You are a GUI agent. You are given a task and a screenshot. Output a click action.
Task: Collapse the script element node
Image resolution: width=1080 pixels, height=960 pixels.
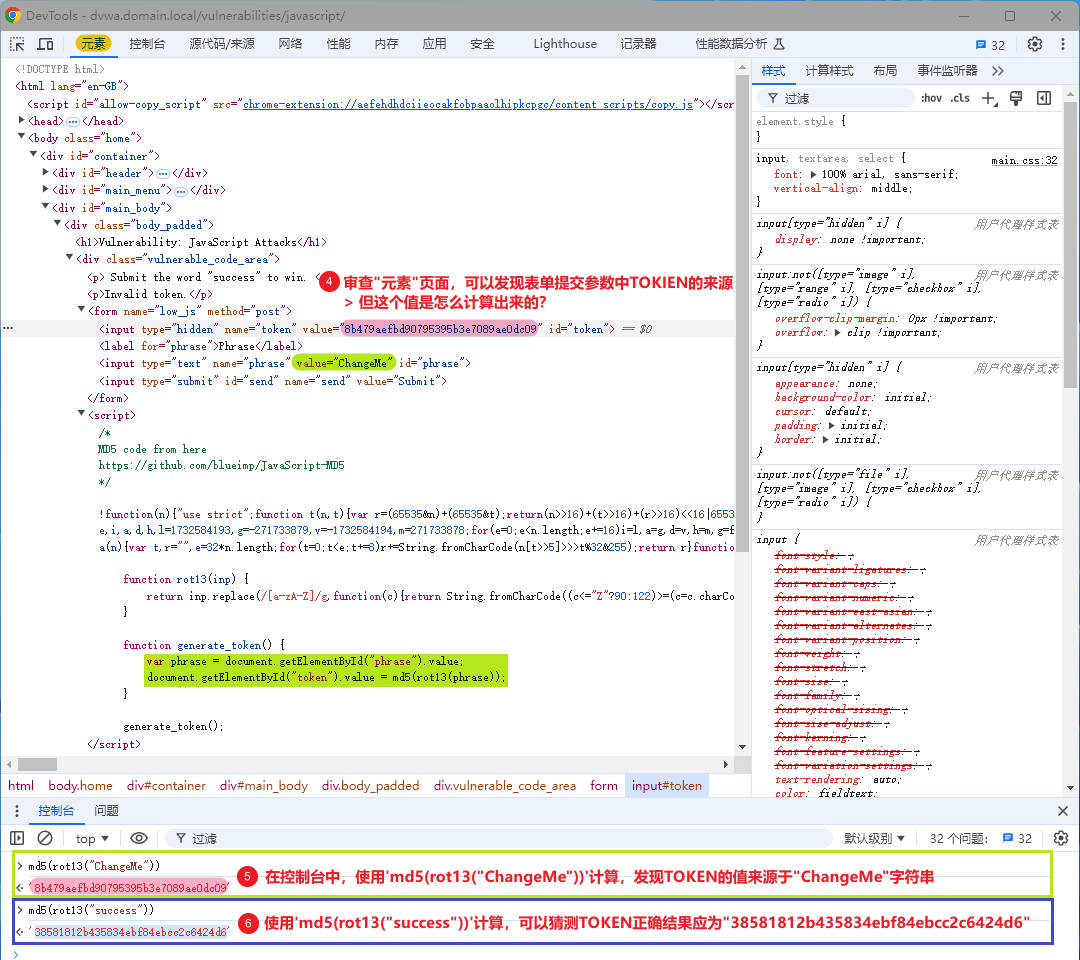point(81,415)
